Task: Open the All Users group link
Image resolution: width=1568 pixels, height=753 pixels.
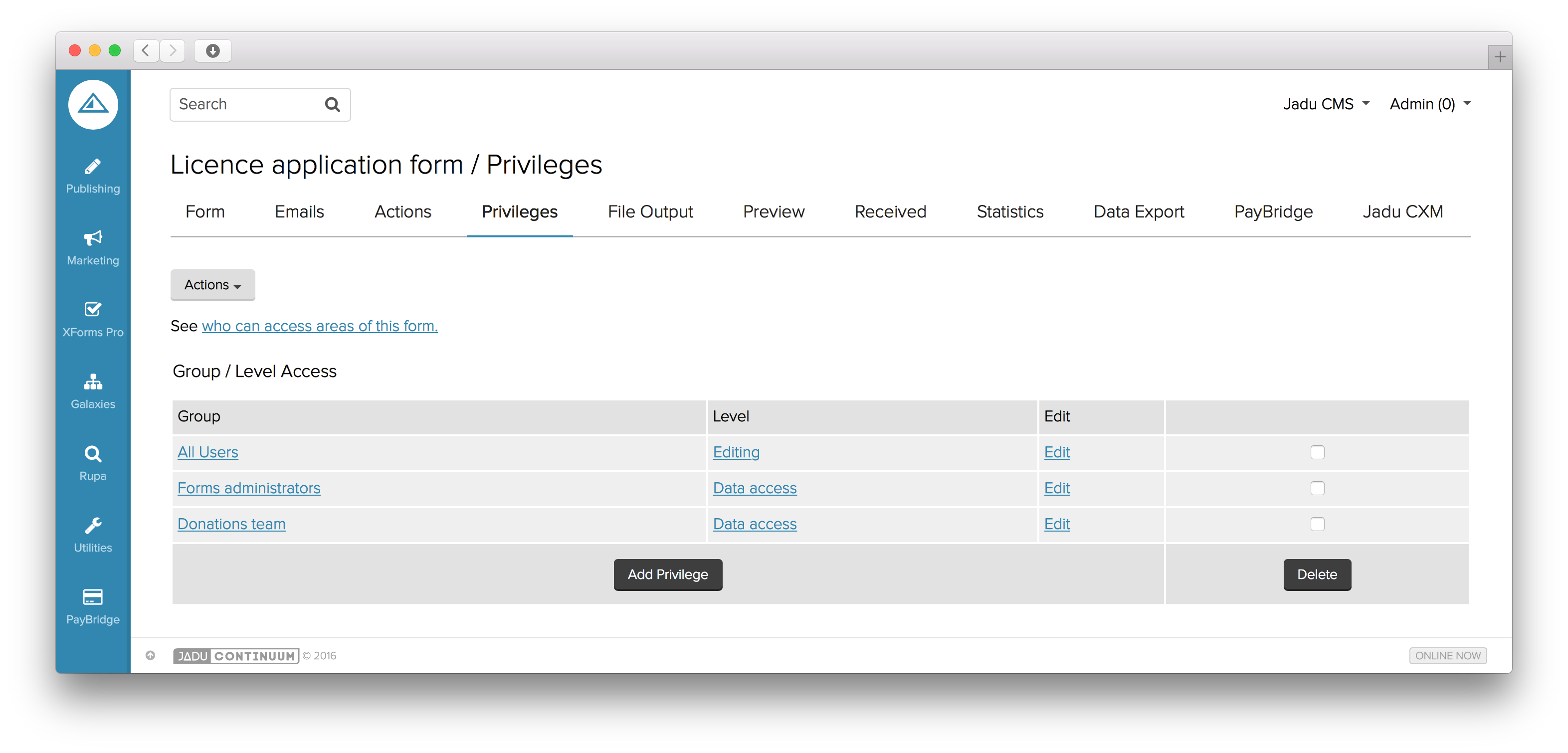Action: point(207,452)
